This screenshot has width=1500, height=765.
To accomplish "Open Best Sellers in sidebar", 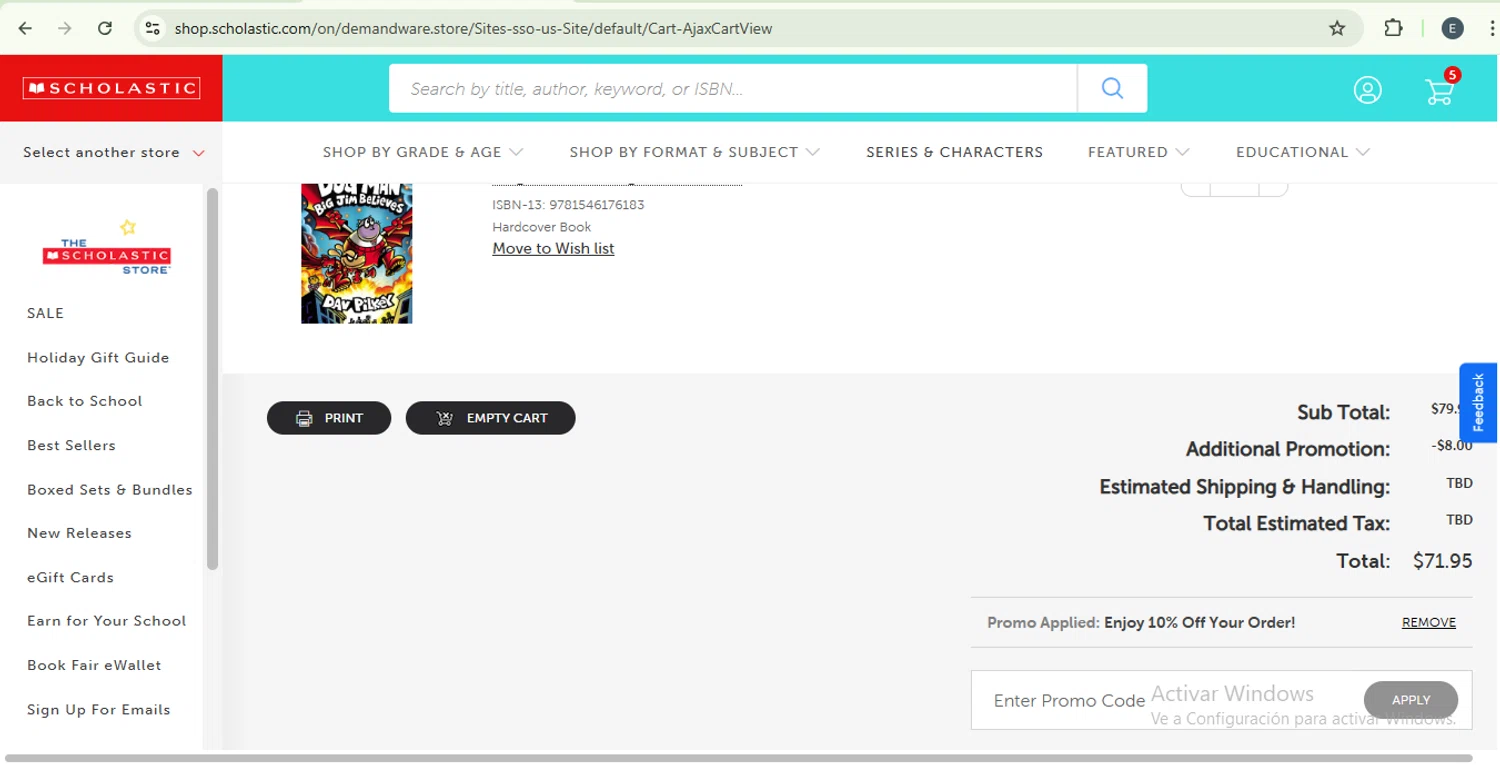I will [x=71, y=445].
